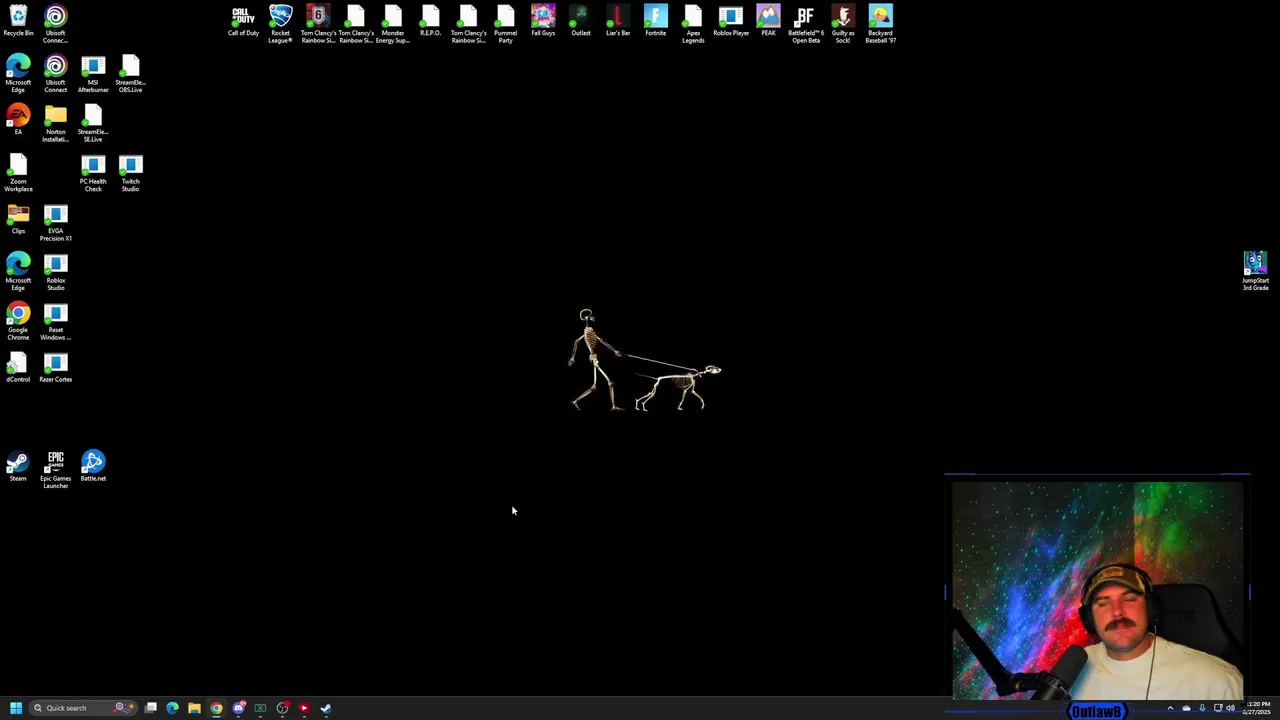
Task: Select the Roblox Studio desktop shortcut
Action: coord(55,272)
